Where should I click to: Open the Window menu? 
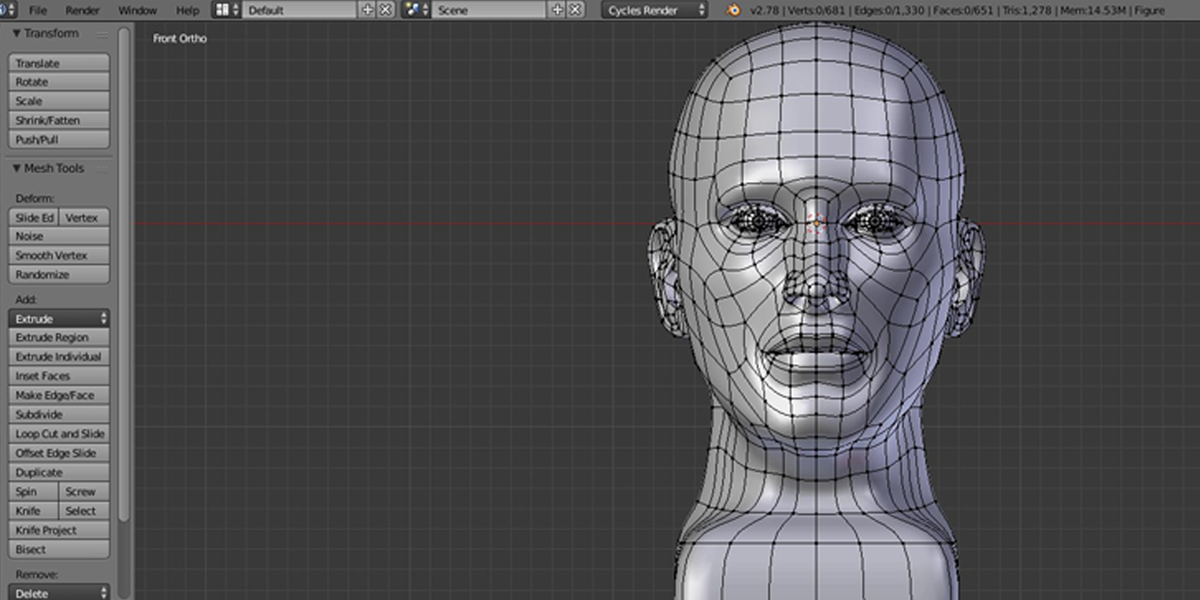(x=137, y=10)
